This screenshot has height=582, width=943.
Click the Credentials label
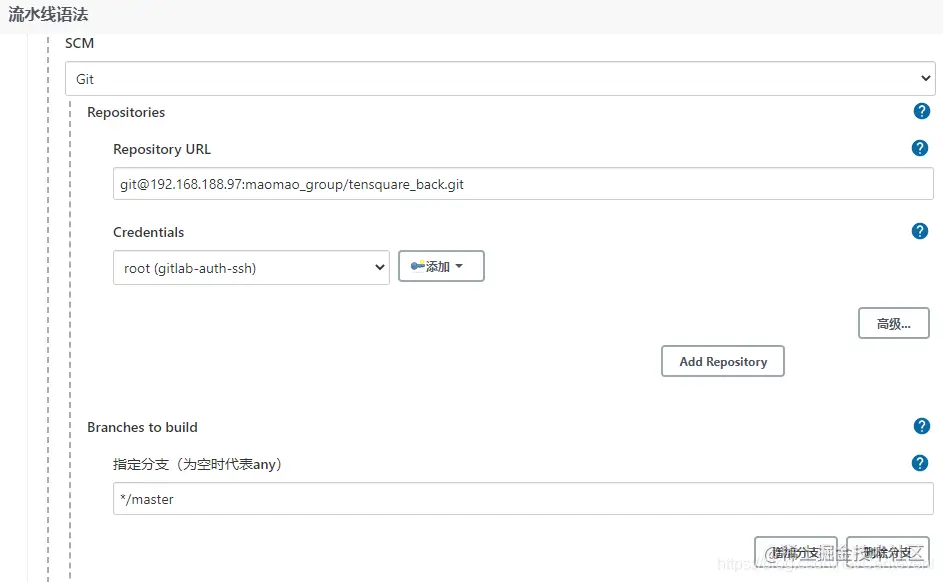point(149,232)
